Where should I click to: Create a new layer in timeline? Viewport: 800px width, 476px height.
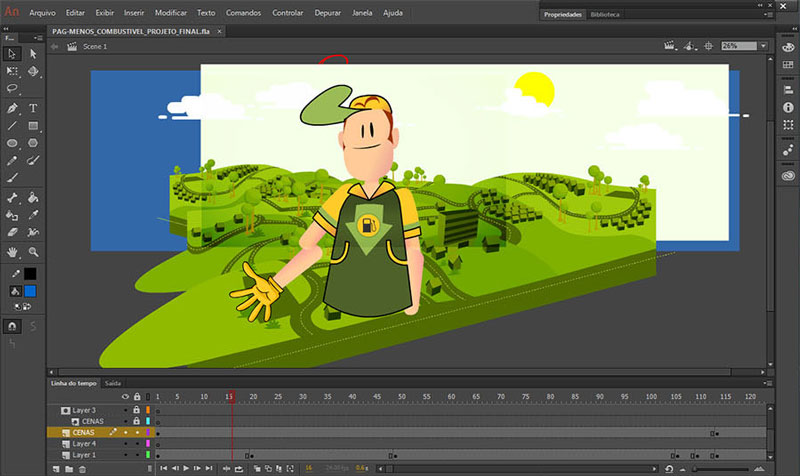pyautogui.click(x=56, y=468)
